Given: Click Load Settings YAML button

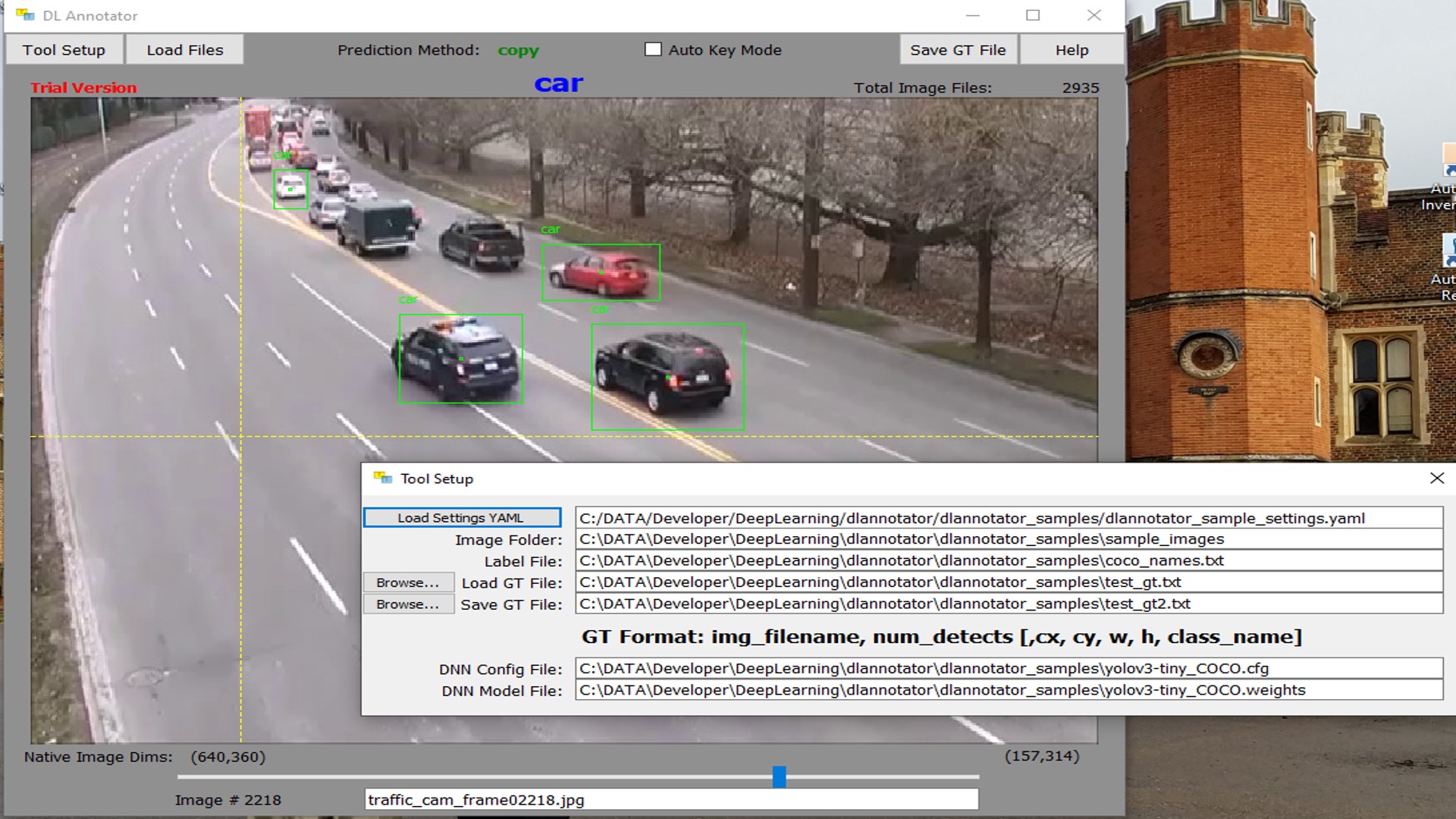Looking at the screenshot, I should pos(462,518).
